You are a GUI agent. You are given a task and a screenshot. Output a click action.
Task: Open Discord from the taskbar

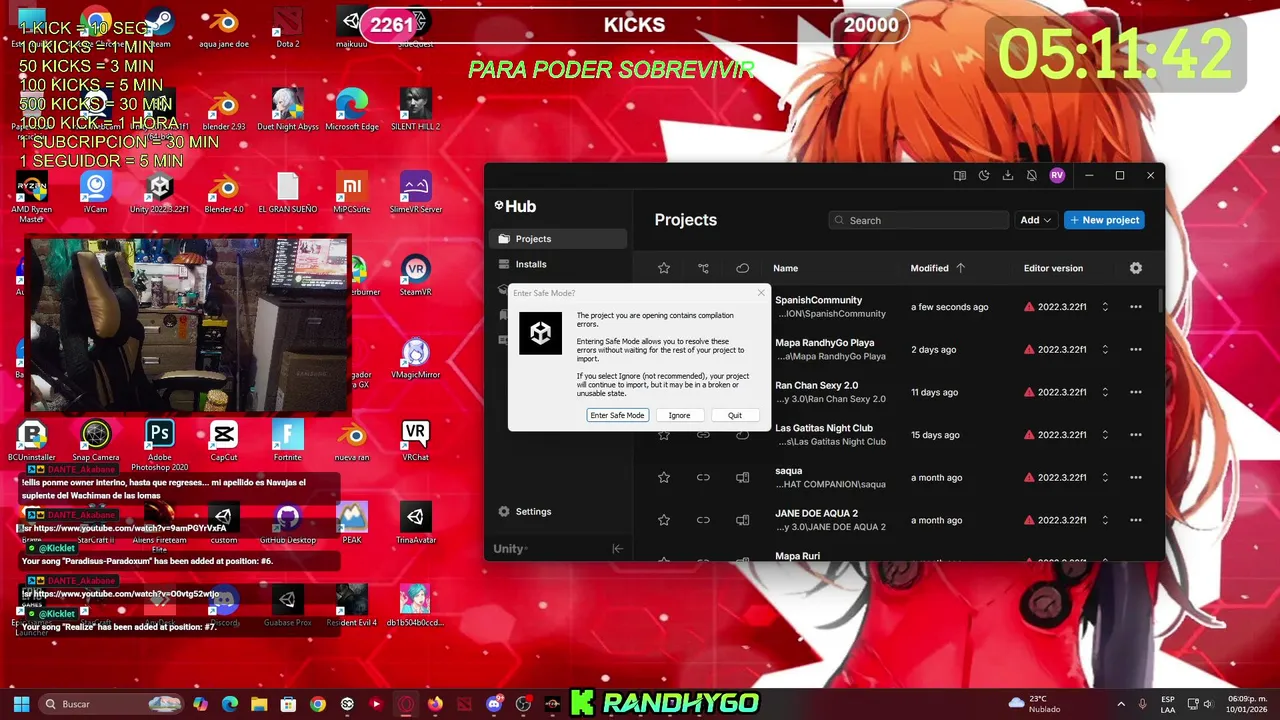[493, 704]
